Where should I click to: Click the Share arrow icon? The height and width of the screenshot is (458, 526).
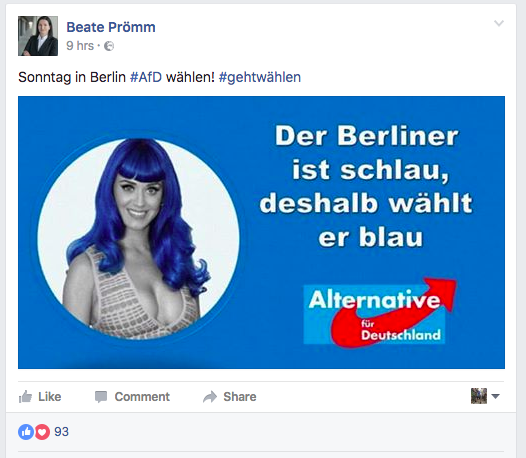pyautogui.click(x=210, y=397)
